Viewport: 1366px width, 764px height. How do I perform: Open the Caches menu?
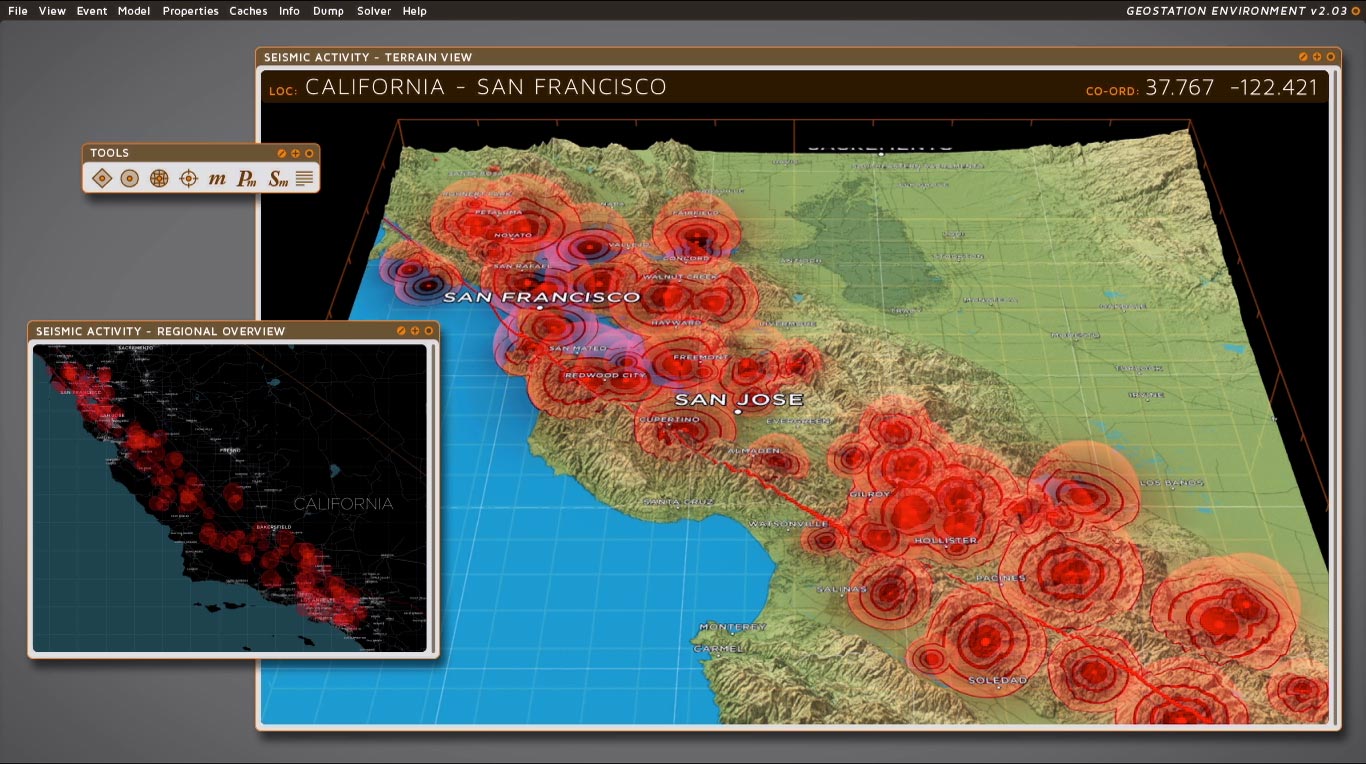[248, 11]
